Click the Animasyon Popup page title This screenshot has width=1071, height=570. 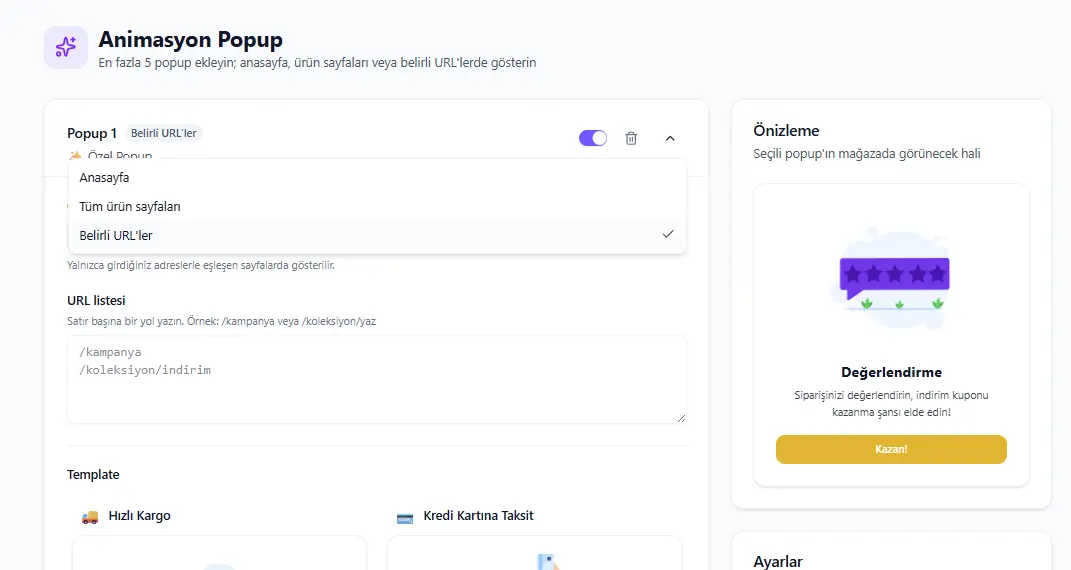[191, 40]
